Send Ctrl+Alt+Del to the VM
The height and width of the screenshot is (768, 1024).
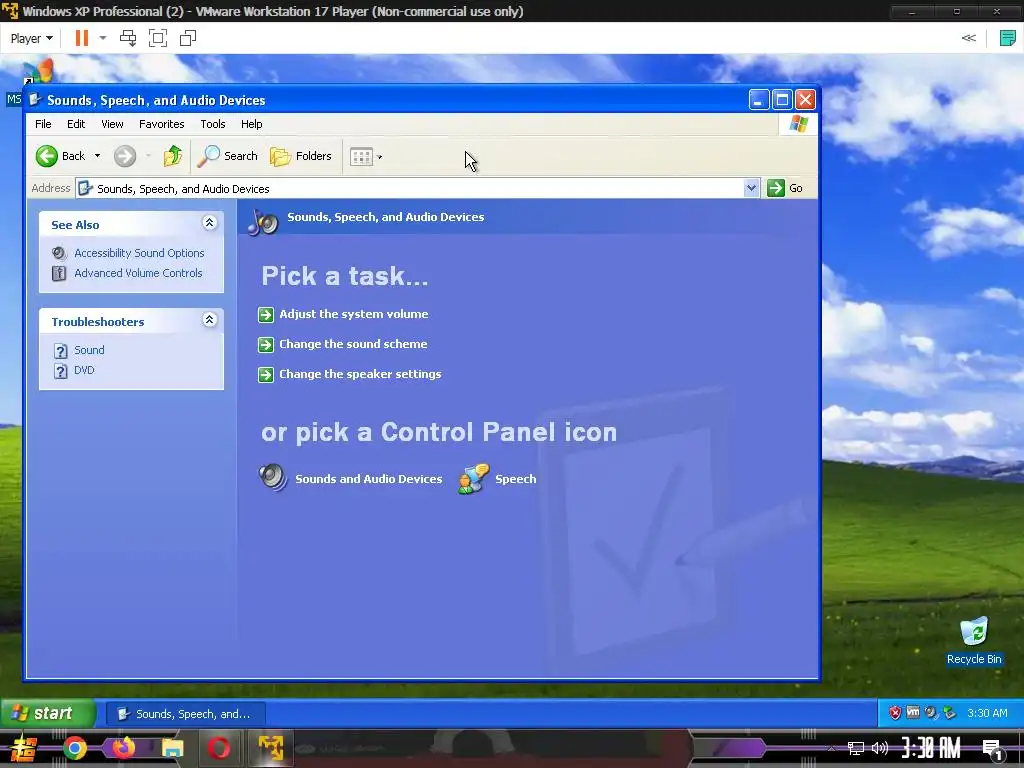(128, 39)
